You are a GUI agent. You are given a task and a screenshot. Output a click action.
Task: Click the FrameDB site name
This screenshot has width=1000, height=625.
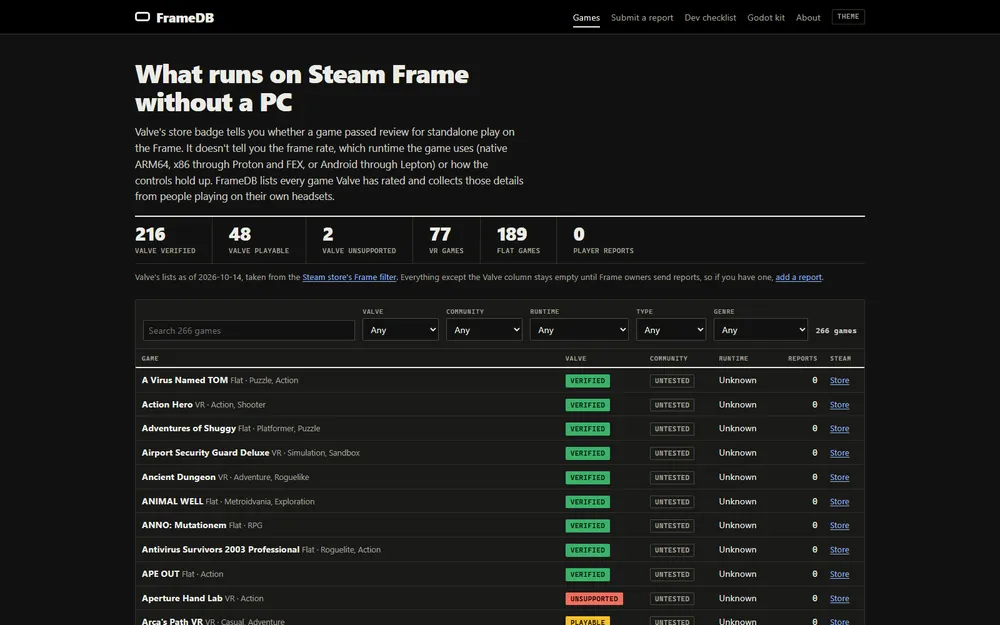click(x=185, y=18)
